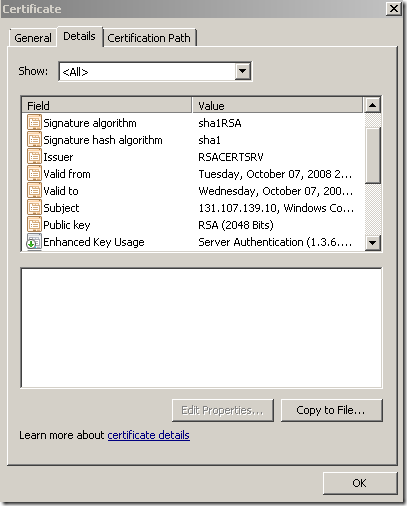Select the 'Subject' field name
Screen dimensions: 407x506
point(61,208)
